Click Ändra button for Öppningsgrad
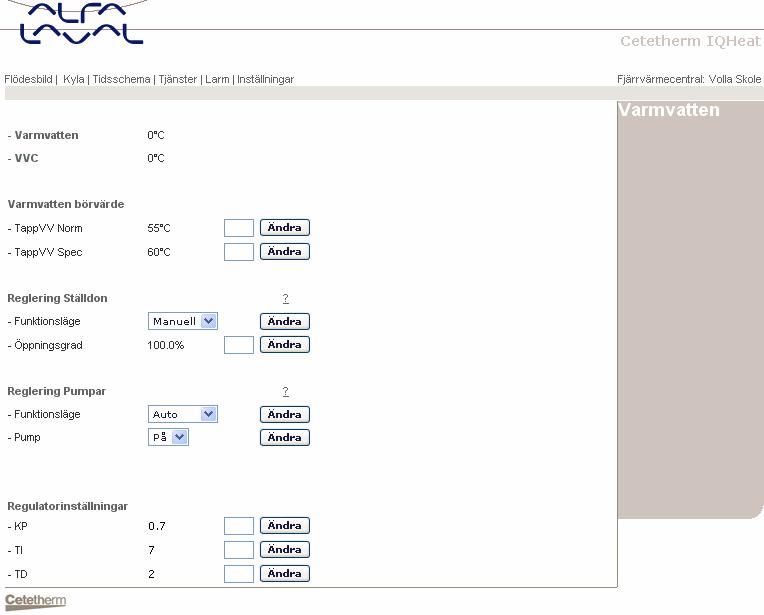The width and height of the screenshot is (764, 615). click(x=285, y=345)
